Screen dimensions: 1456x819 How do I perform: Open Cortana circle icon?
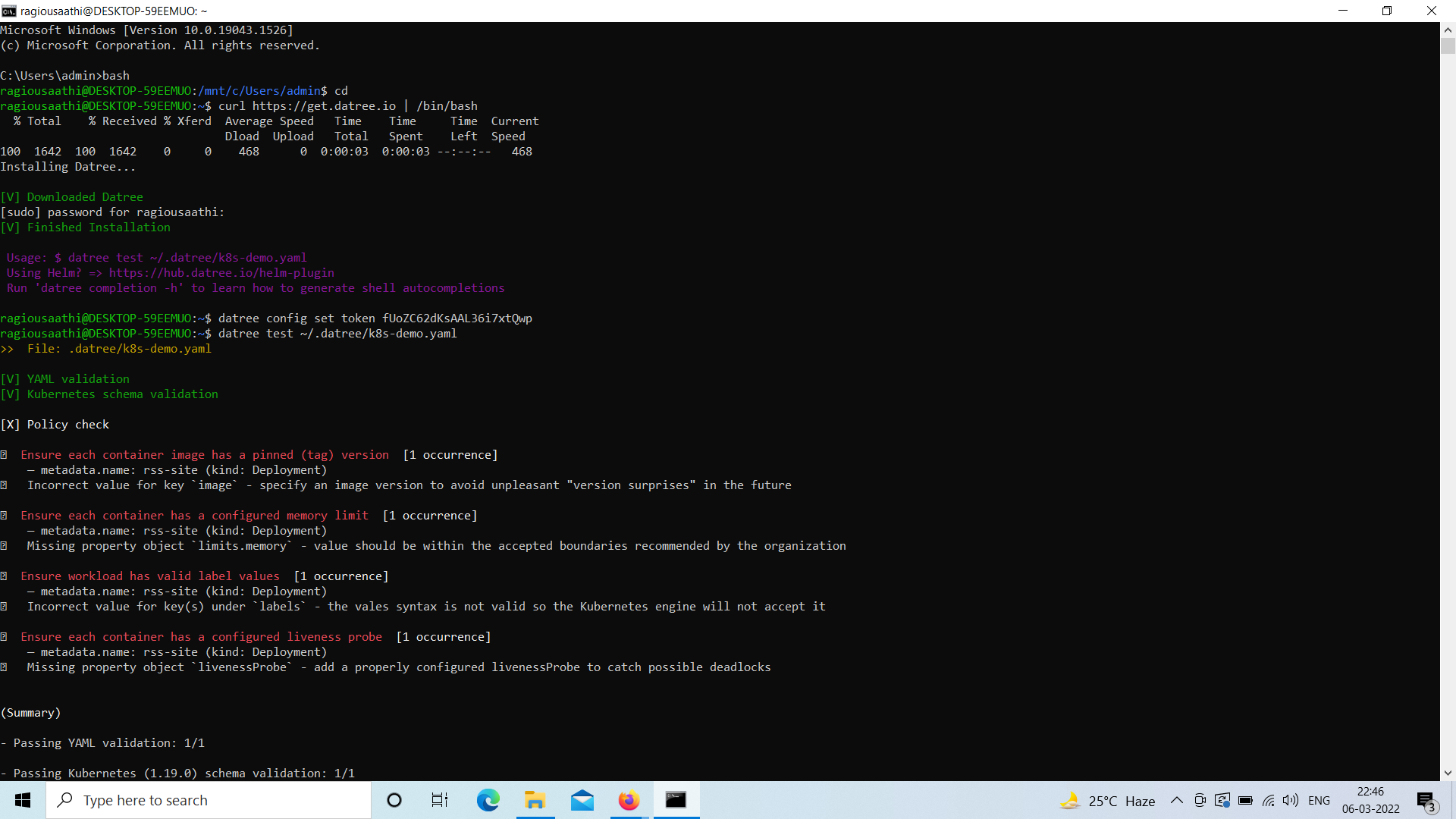click(x=394, y=800)
